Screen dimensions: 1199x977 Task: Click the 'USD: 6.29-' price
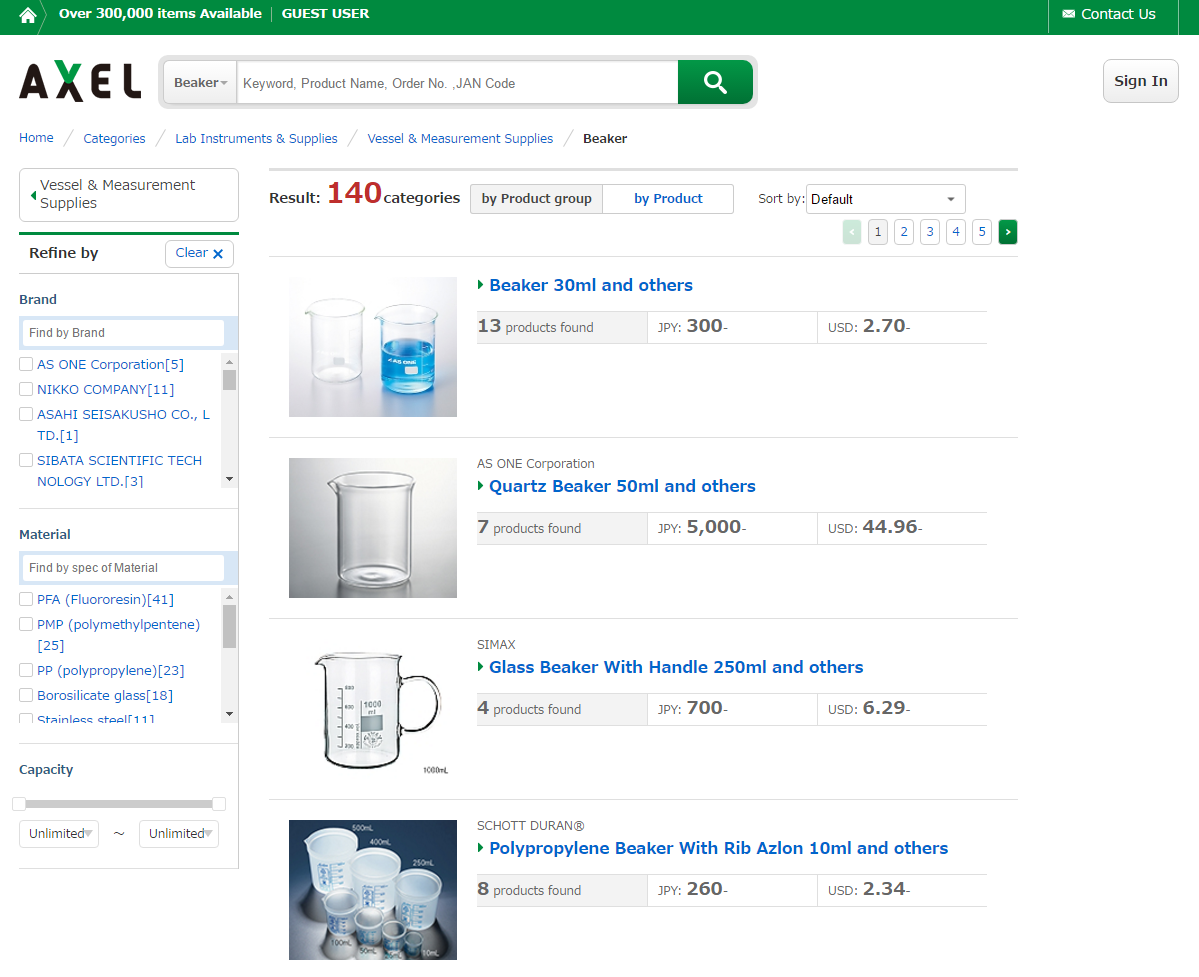869,709
